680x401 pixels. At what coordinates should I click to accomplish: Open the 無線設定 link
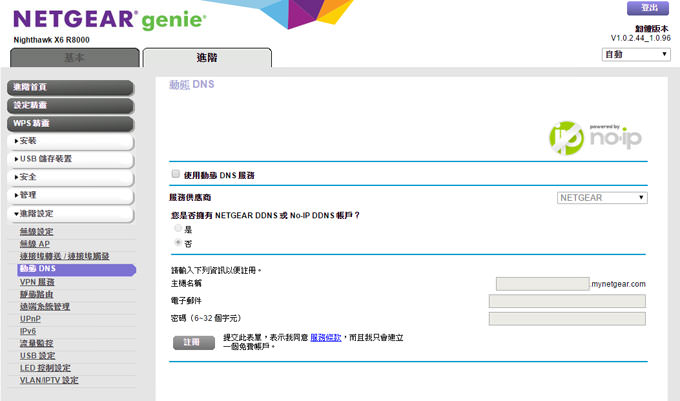(36, 232)
